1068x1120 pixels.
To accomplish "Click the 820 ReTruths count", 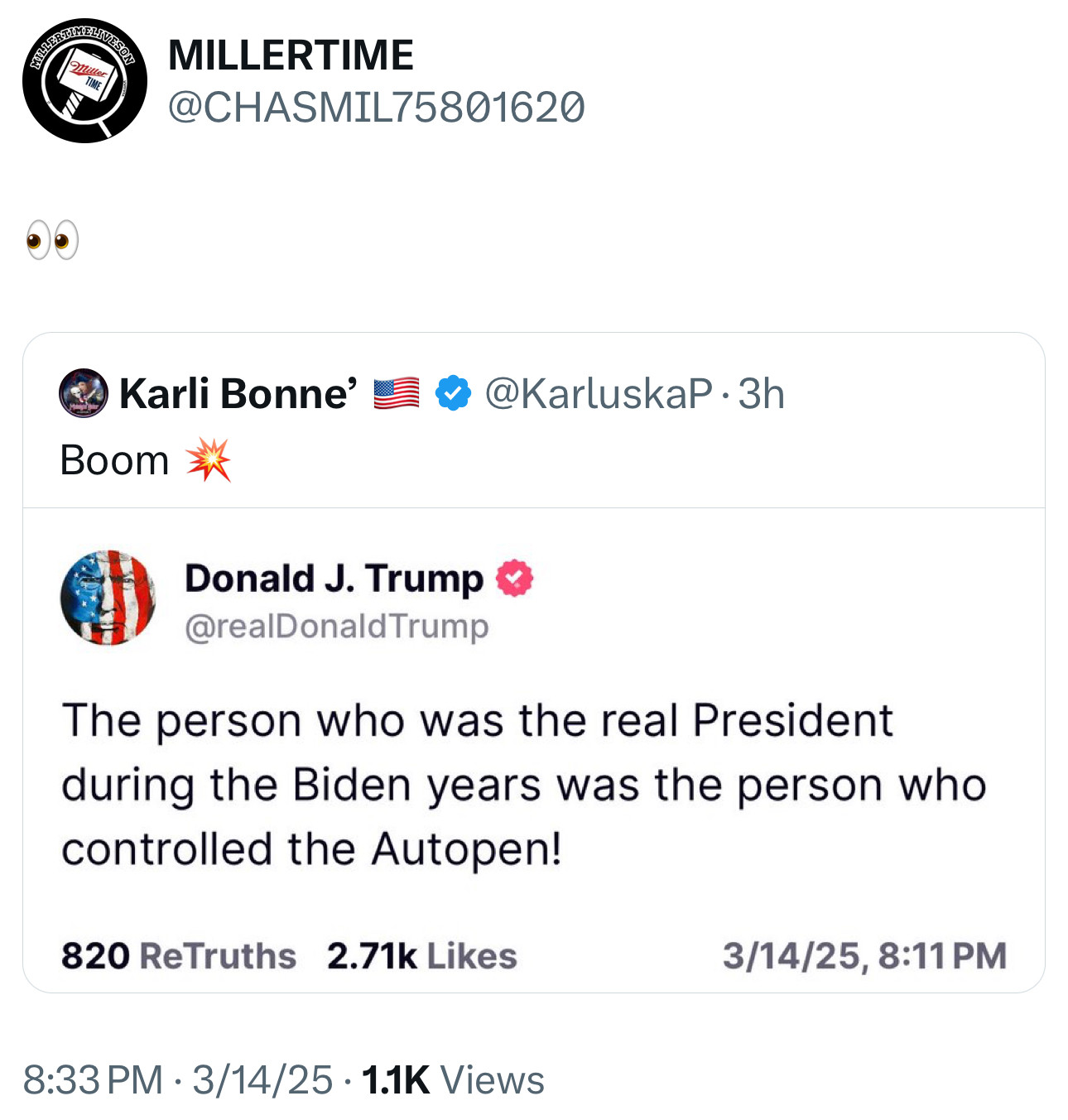I will tap(178, 956).
